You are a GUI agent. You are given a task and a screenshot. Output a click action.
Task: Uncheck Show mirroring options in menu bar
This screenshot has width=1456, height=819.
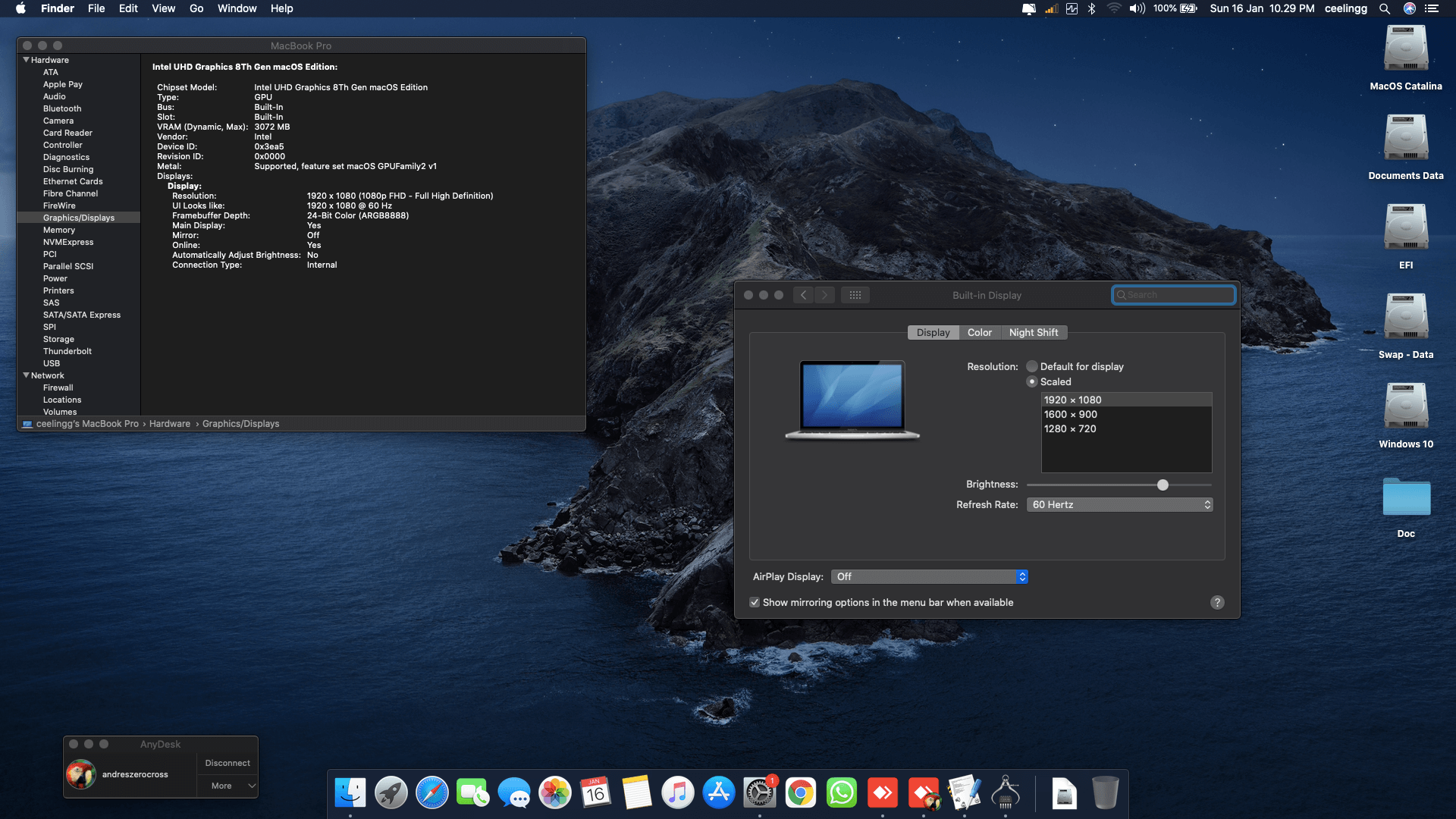(755, 602)
